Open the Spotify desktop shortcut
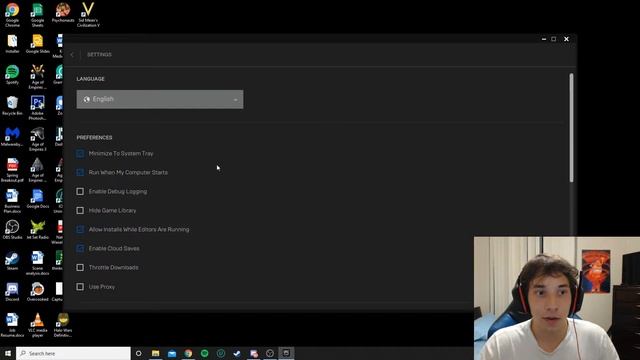Screen dimensions: 640x360 coord(12,75)
